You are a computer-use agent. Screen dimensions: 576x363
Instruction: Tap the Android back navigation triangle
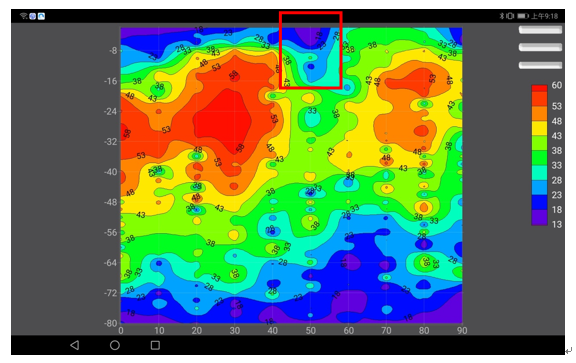pyautogui.click(x=75, y=345)
